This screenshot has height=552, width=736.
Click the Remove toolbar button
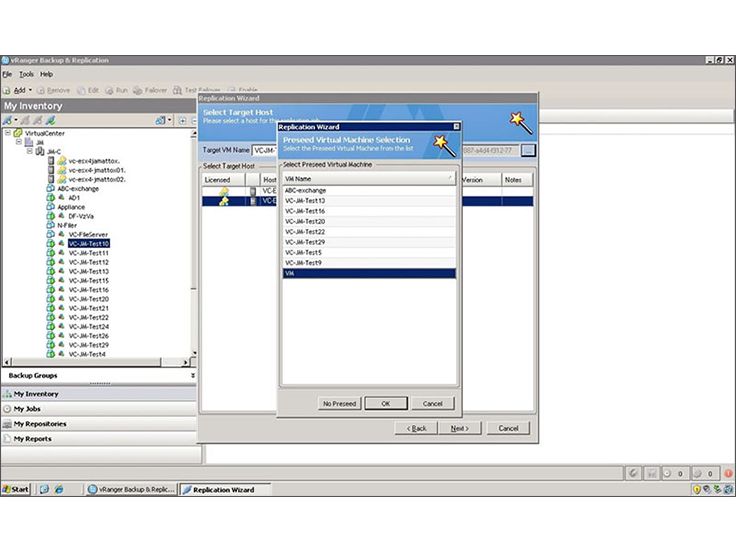(x=54, y=90)
